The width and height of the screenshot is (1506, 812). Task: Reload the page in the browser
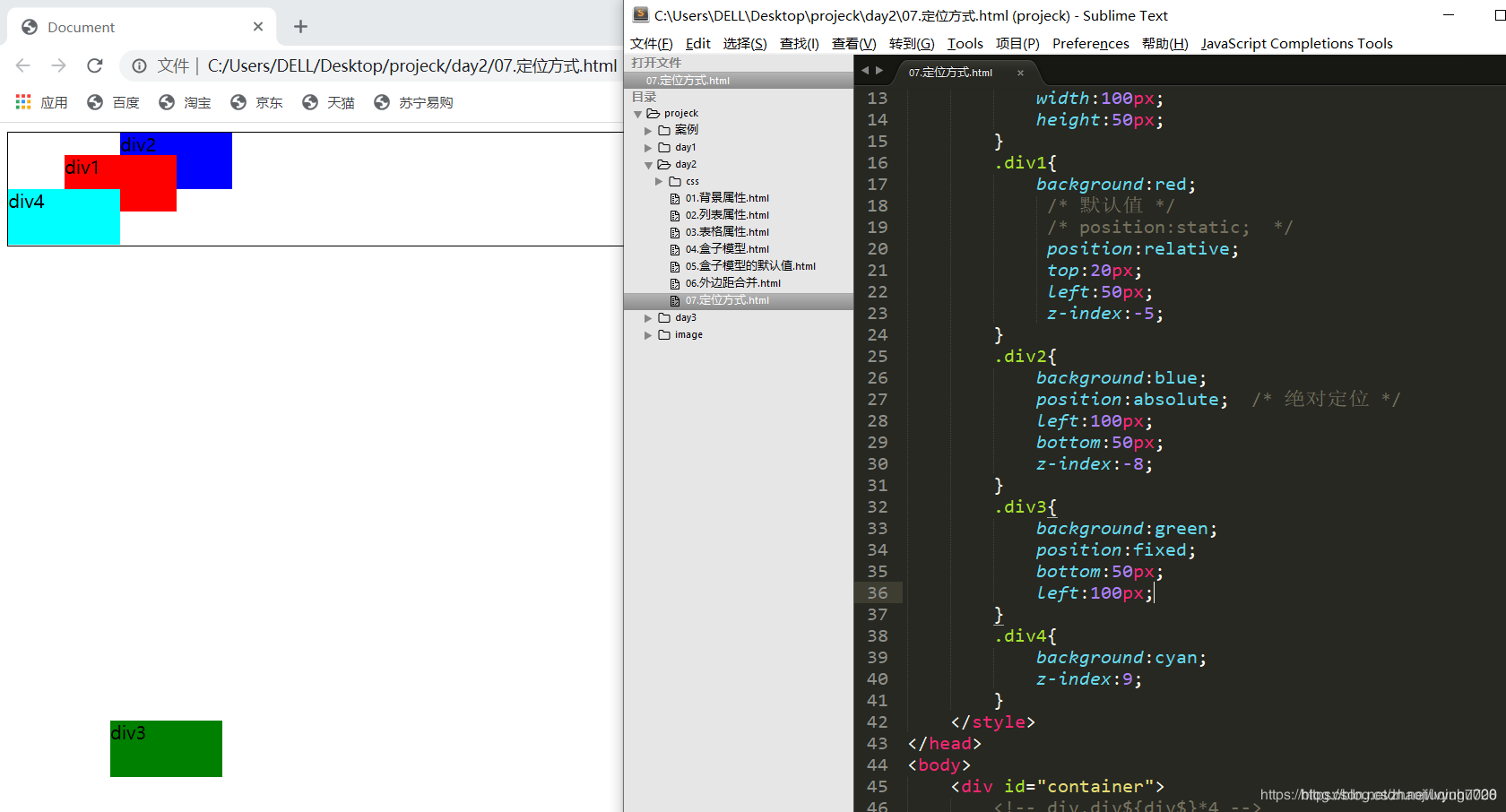(x=95, y=65)
